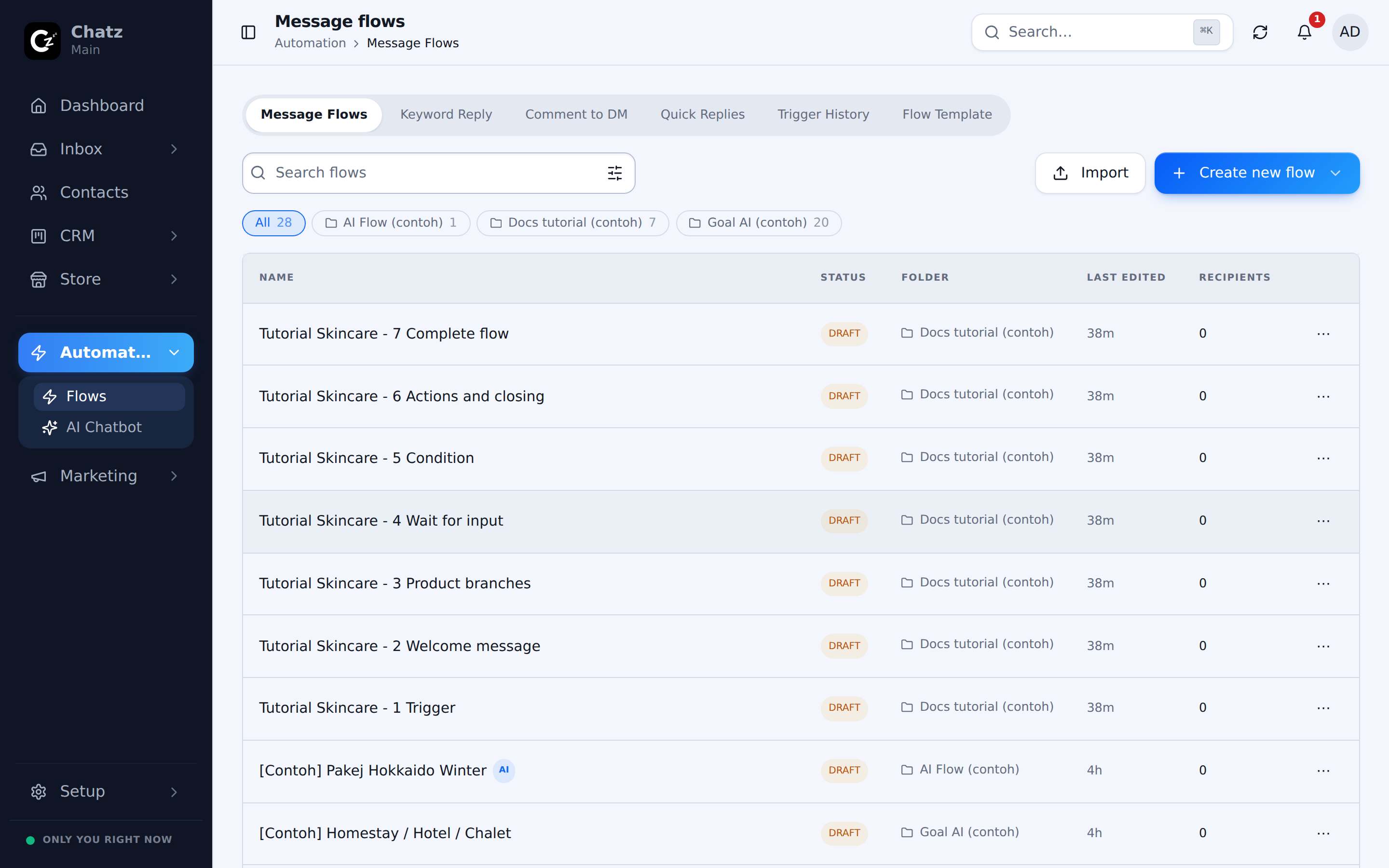Open the Flow Template tab

point(947,115)
